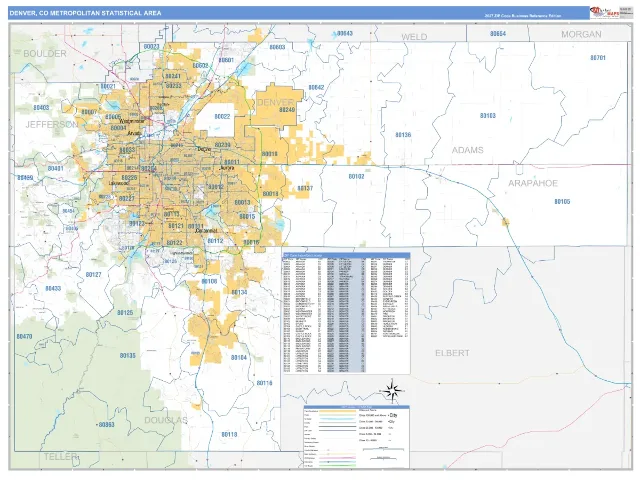Image resolution: width=640 pixels, height=480 pixels.
Task: Select ZIP code 80023 label
Action: [151, 47]
